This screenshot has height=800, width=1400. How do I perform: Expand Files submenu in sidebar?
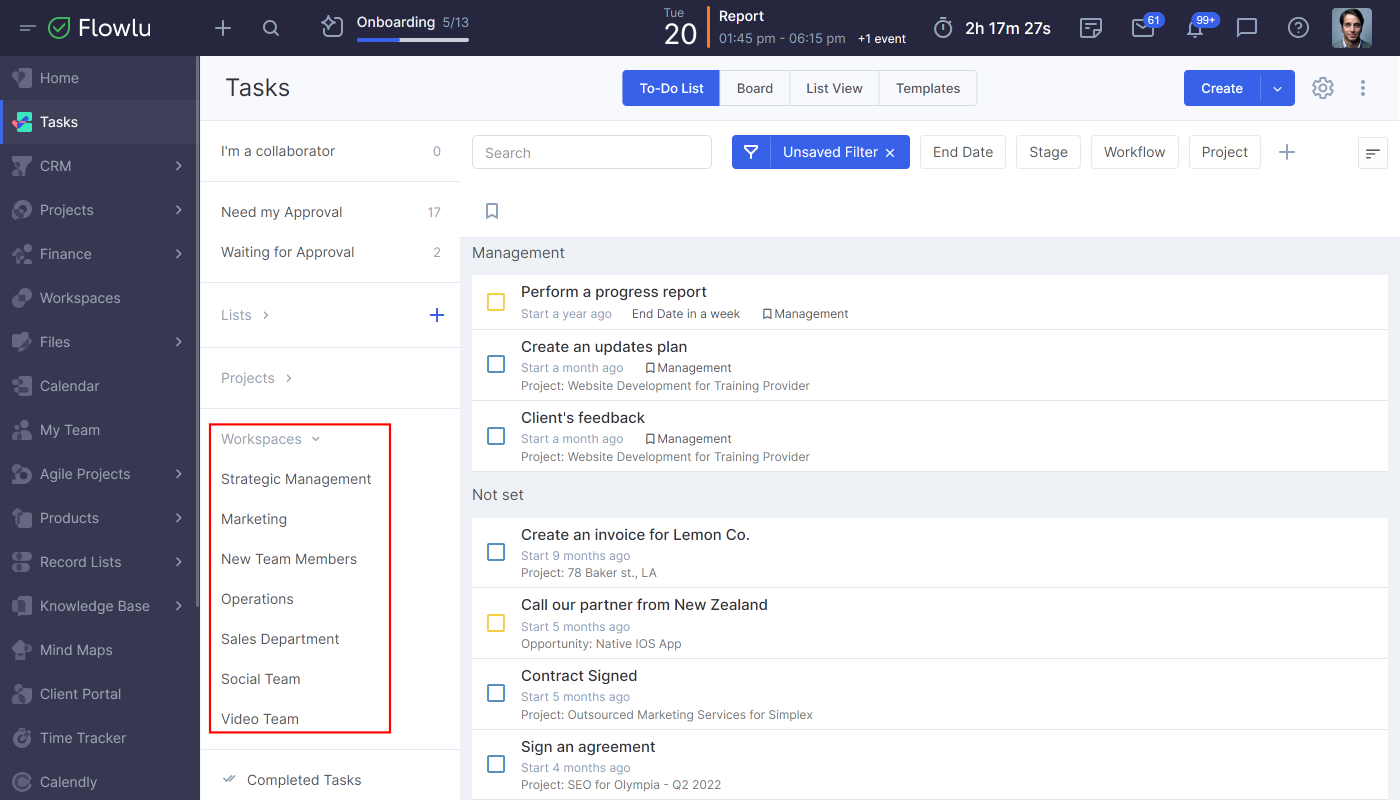coord(178,342)
